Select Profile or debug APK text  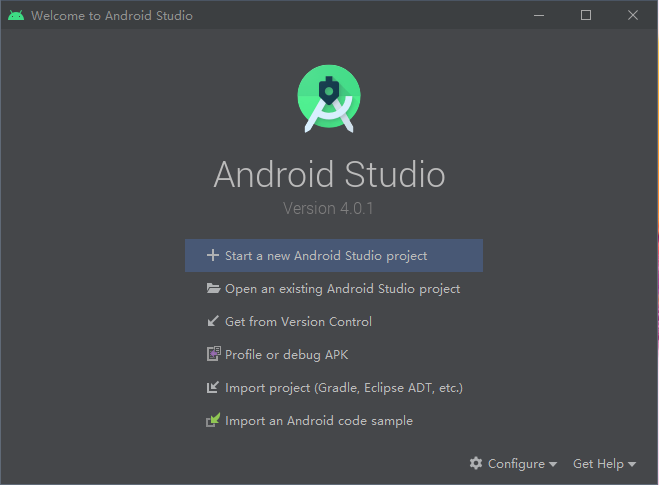tap(287, 355)
